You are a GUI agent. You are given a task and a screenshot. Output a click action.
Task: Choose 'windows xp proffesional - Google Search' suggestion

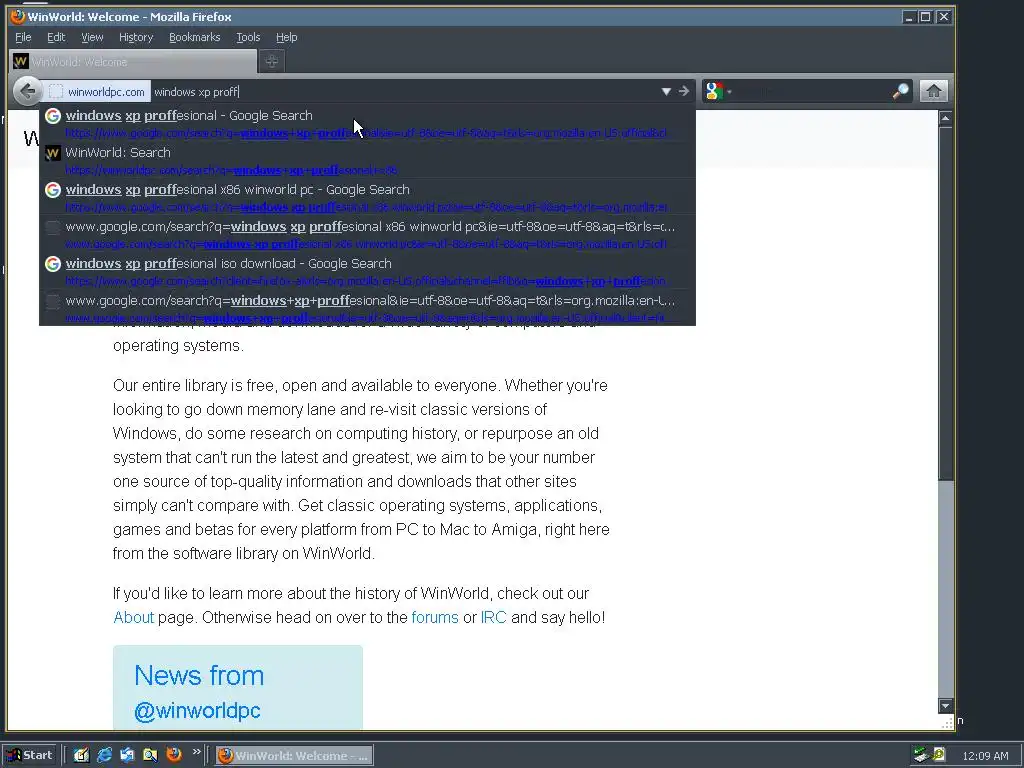[x=368, y=122]
